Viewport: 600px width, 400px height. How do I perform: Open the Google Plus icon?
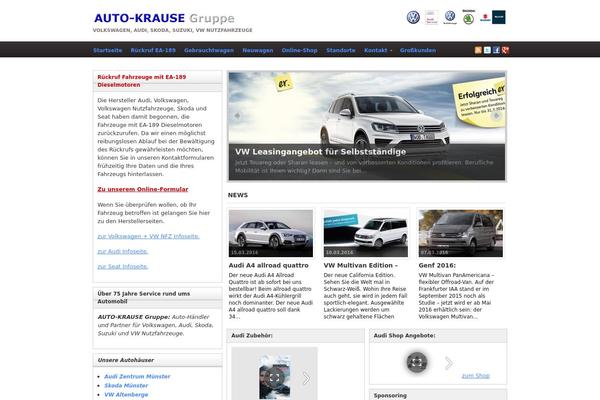coord(505,50)
